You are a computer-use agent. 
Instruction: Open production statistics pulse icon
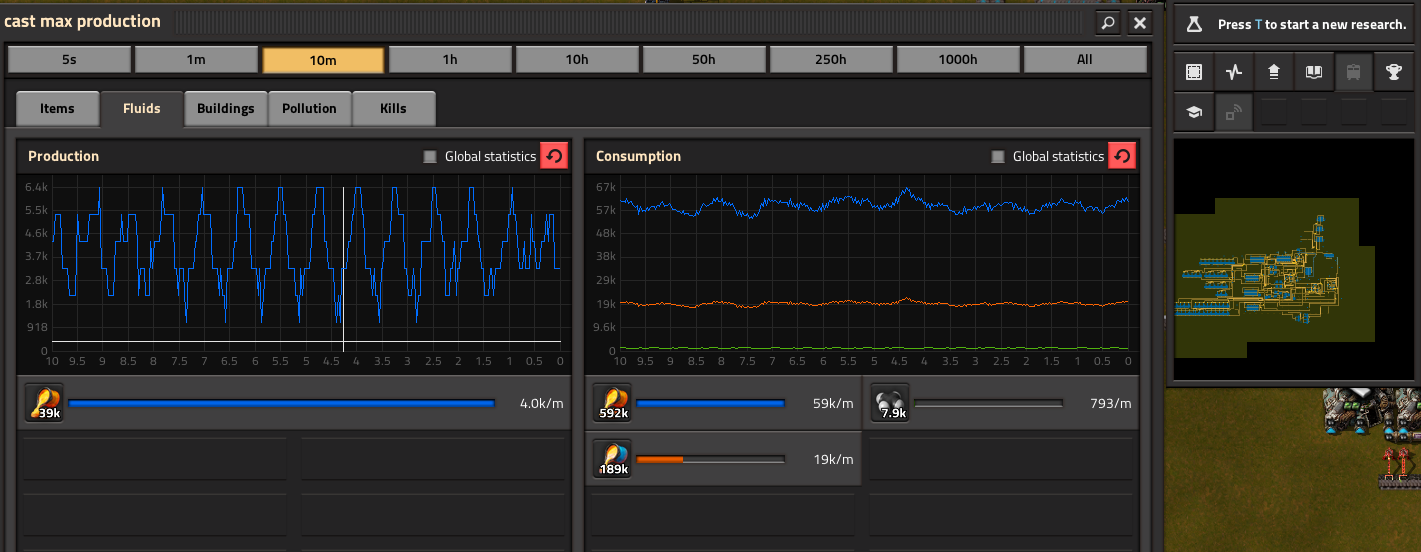pos(1234,72)
